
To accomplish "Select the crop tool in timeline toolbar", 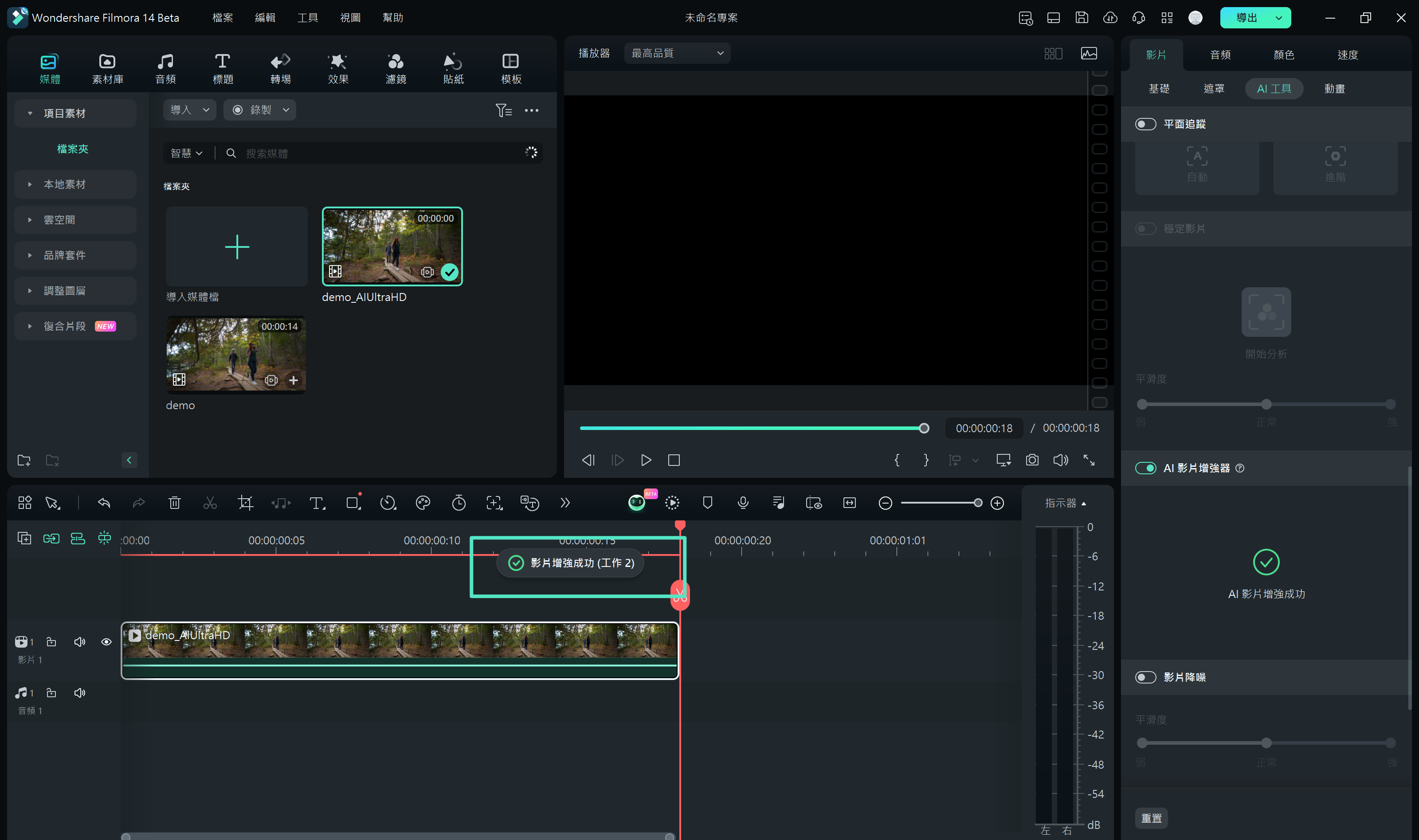I will [x=245, y=503].
